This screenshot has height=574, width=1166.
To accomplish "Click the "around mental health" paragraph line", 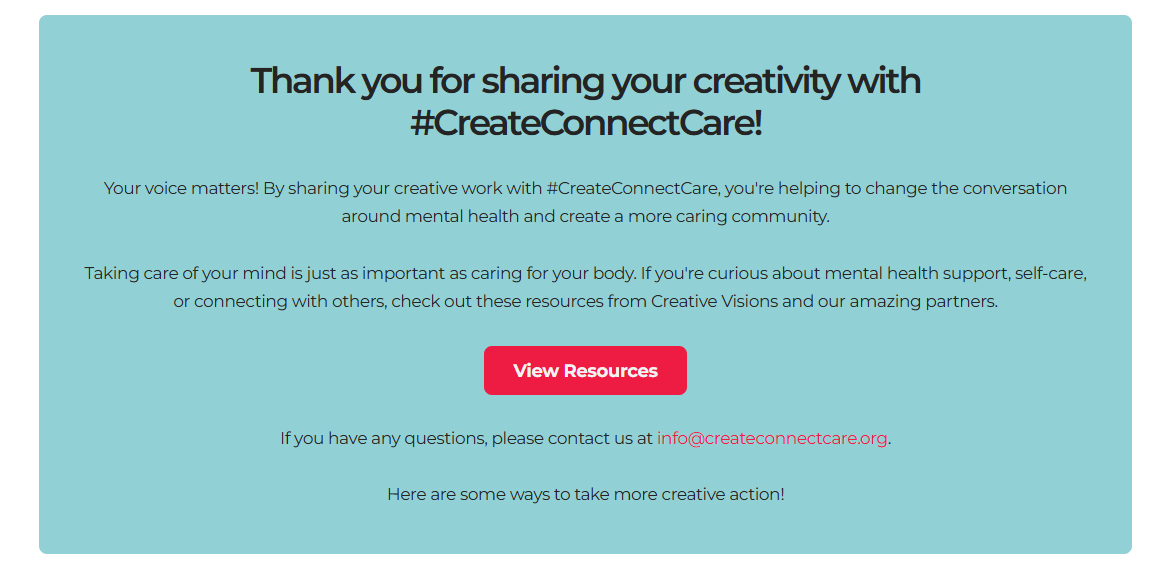I will 585,216.
